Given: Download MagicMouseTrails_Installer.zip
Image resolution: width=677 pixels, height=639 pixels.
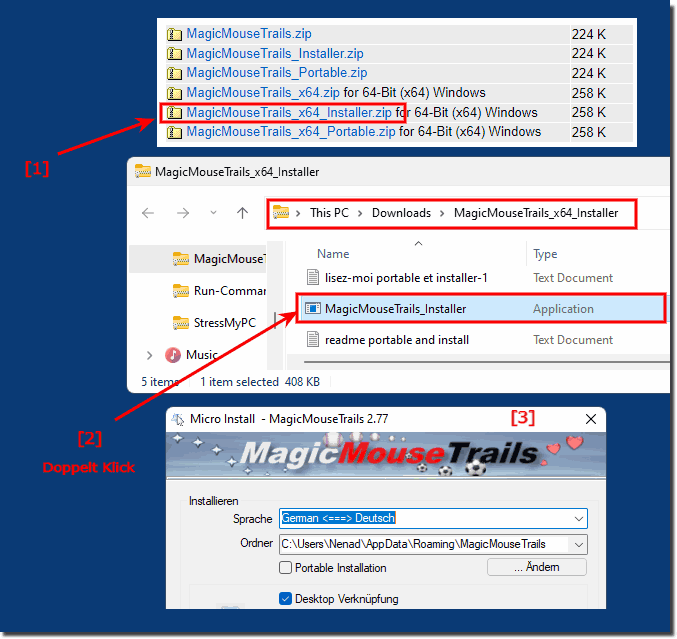Looking at the screenshot, I should point(275,54).
